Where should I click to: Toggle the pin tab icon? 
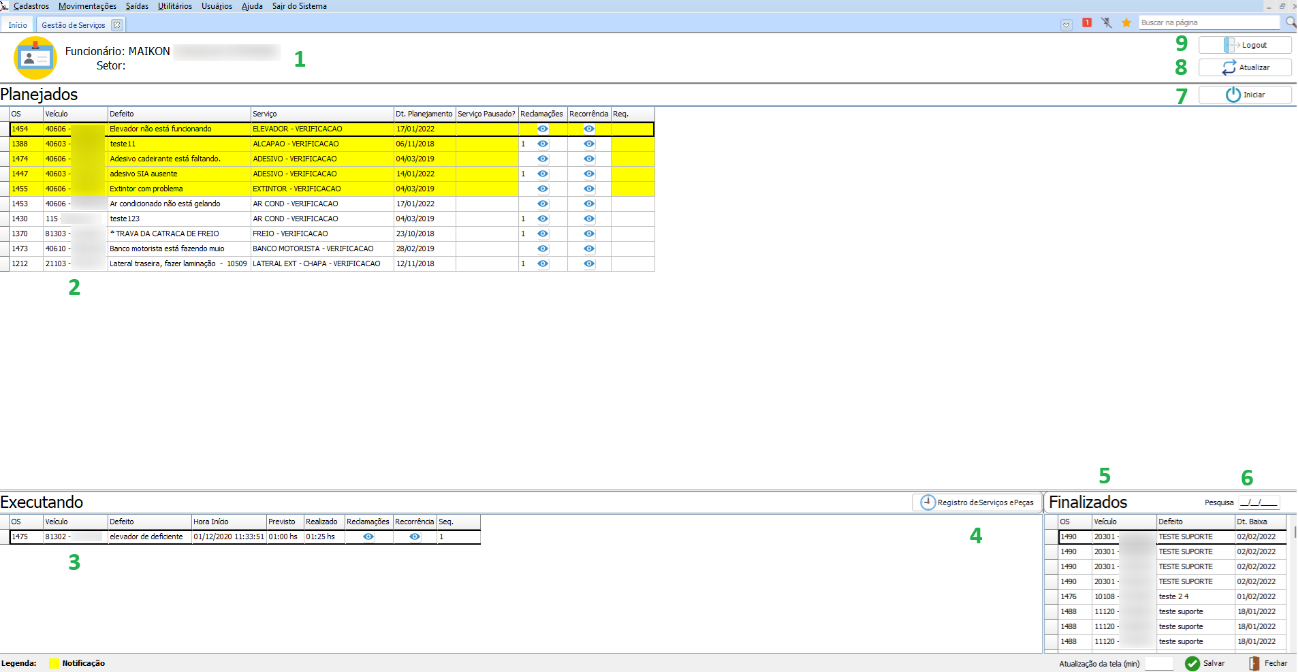1106,22
